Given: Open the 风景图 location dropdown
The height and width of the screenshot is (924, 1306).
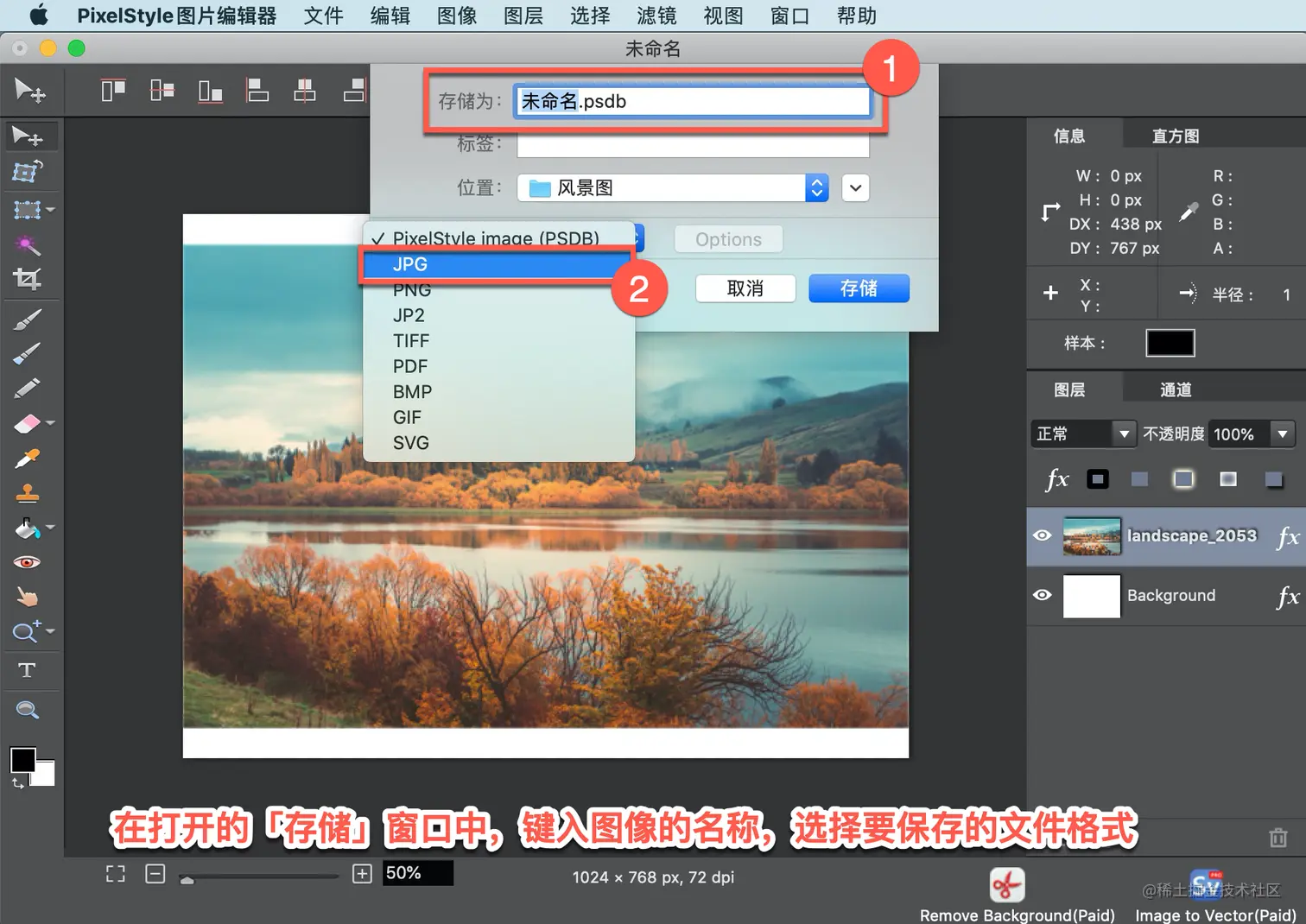Looking at the screenshot, I should pyautogui.click(x=673, y=188).
